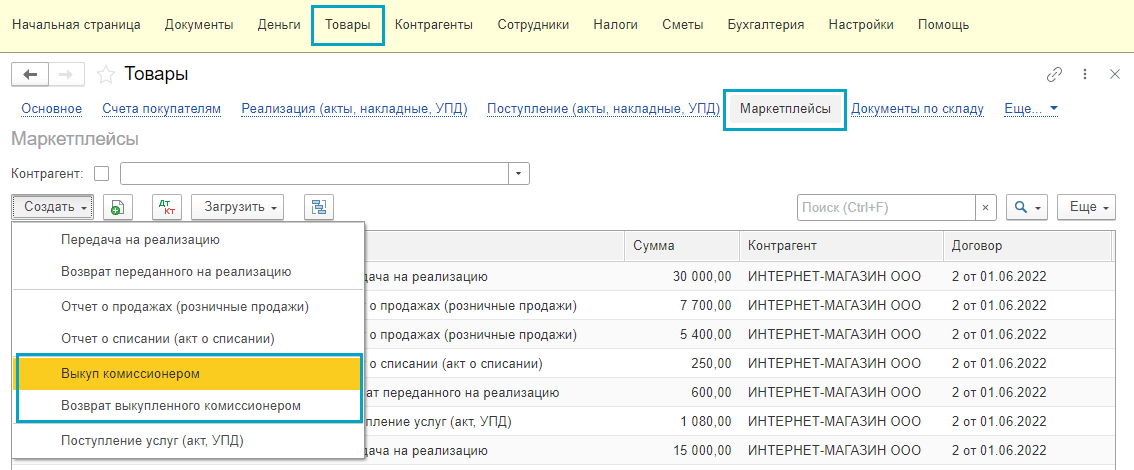
Task: Enable the Контрагент filter checkbox
Action: pos(101,173)
